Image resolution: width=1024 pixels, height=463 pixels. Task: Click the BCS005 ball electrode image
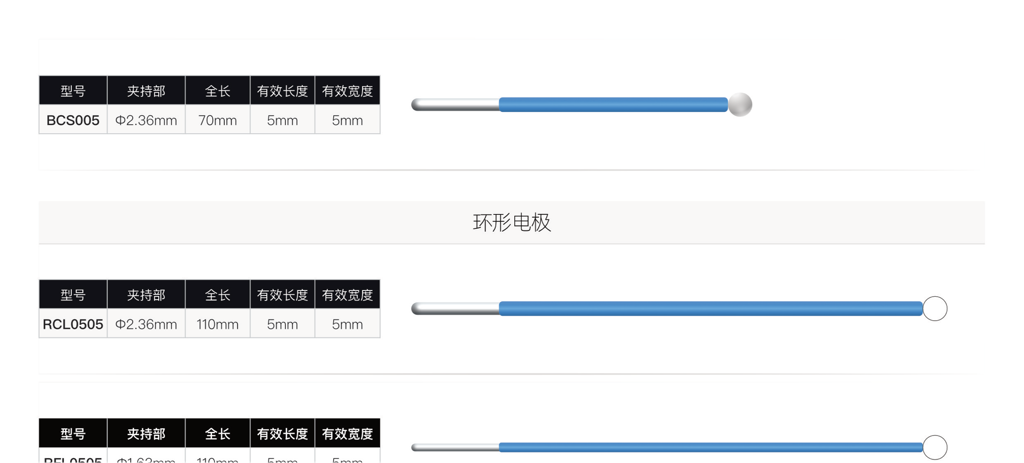[x=581, y=104]
